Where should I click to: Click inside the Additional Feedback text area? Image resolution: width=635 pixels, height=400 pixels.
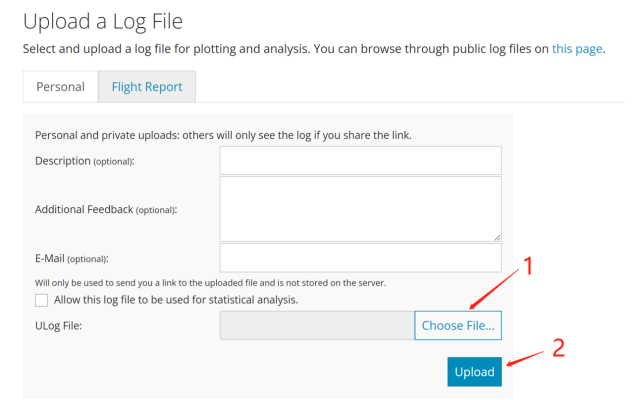coord(360,209)
